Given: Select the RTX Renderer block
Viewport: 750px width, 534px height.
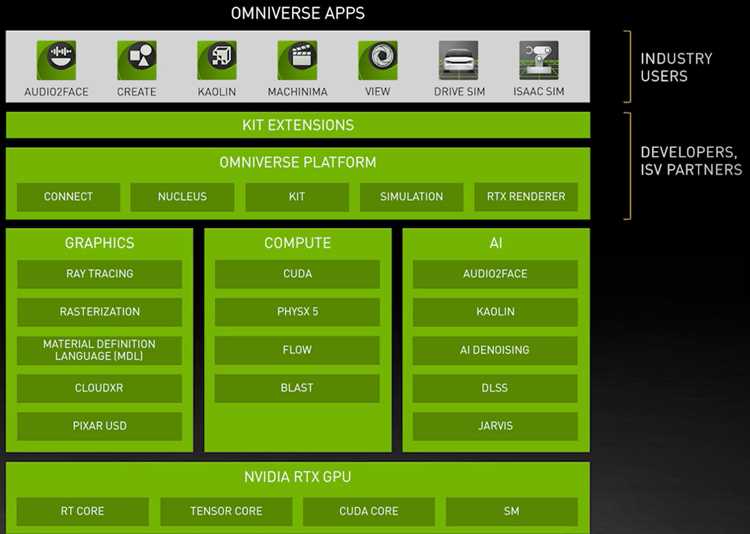Looking at the screenshot, I should pos(526,197).
